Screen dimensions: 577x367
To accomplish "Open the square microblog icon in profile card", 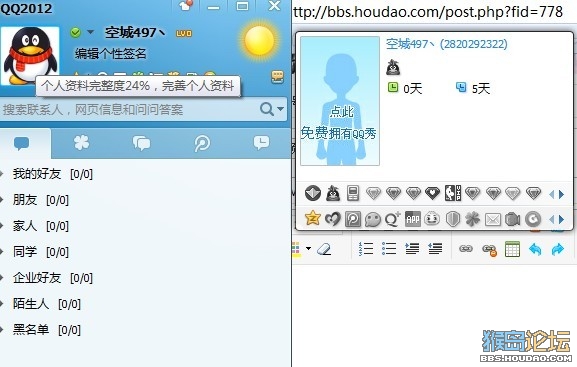I will [353, 219].
